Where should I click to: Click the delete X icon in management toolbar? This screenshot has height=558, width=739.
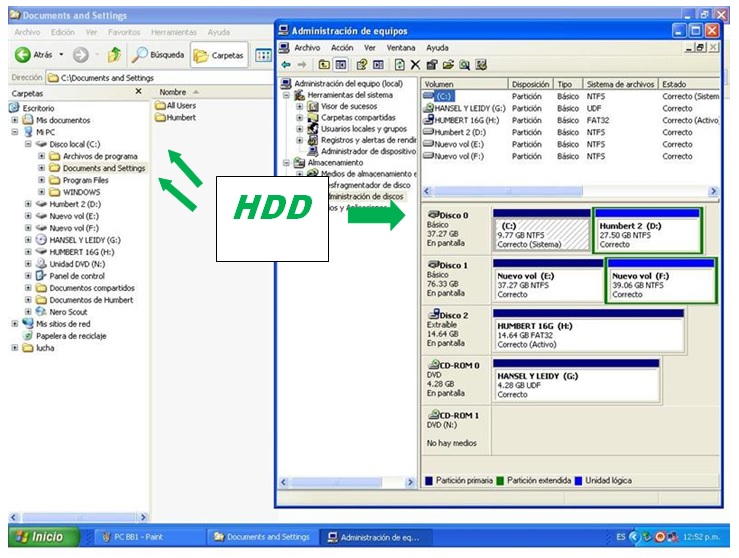click(415, 65)
